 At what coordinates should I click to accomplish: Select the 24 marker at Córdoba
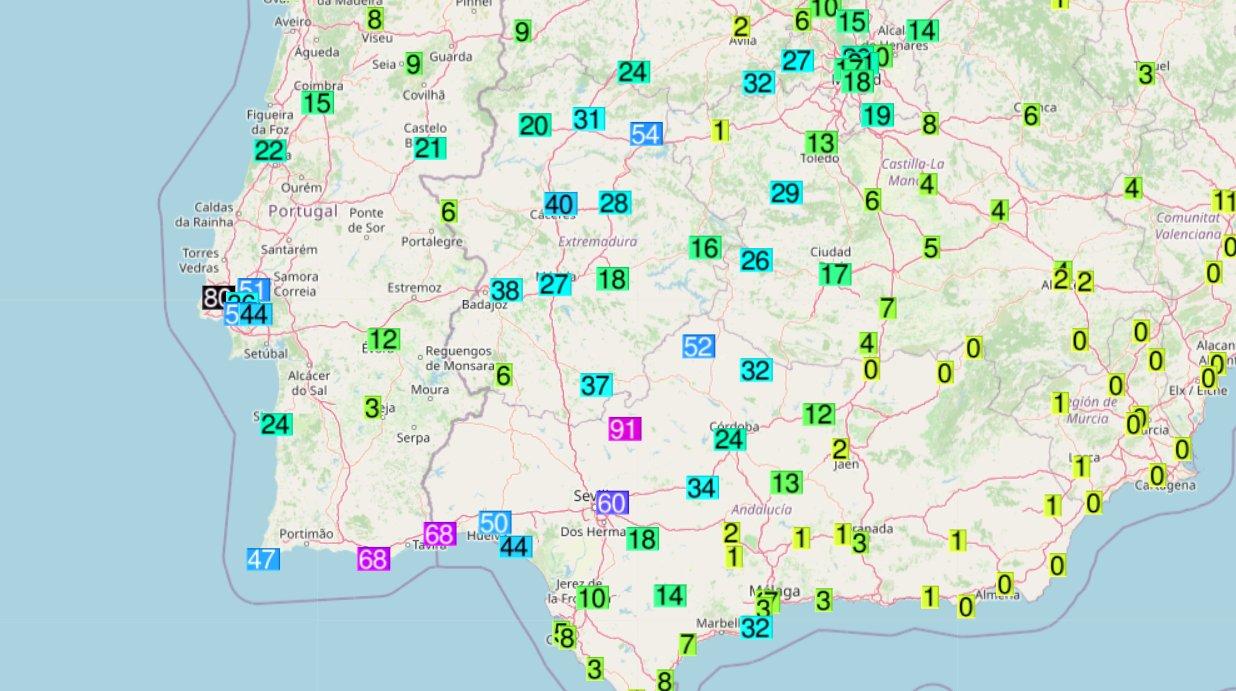729,439
